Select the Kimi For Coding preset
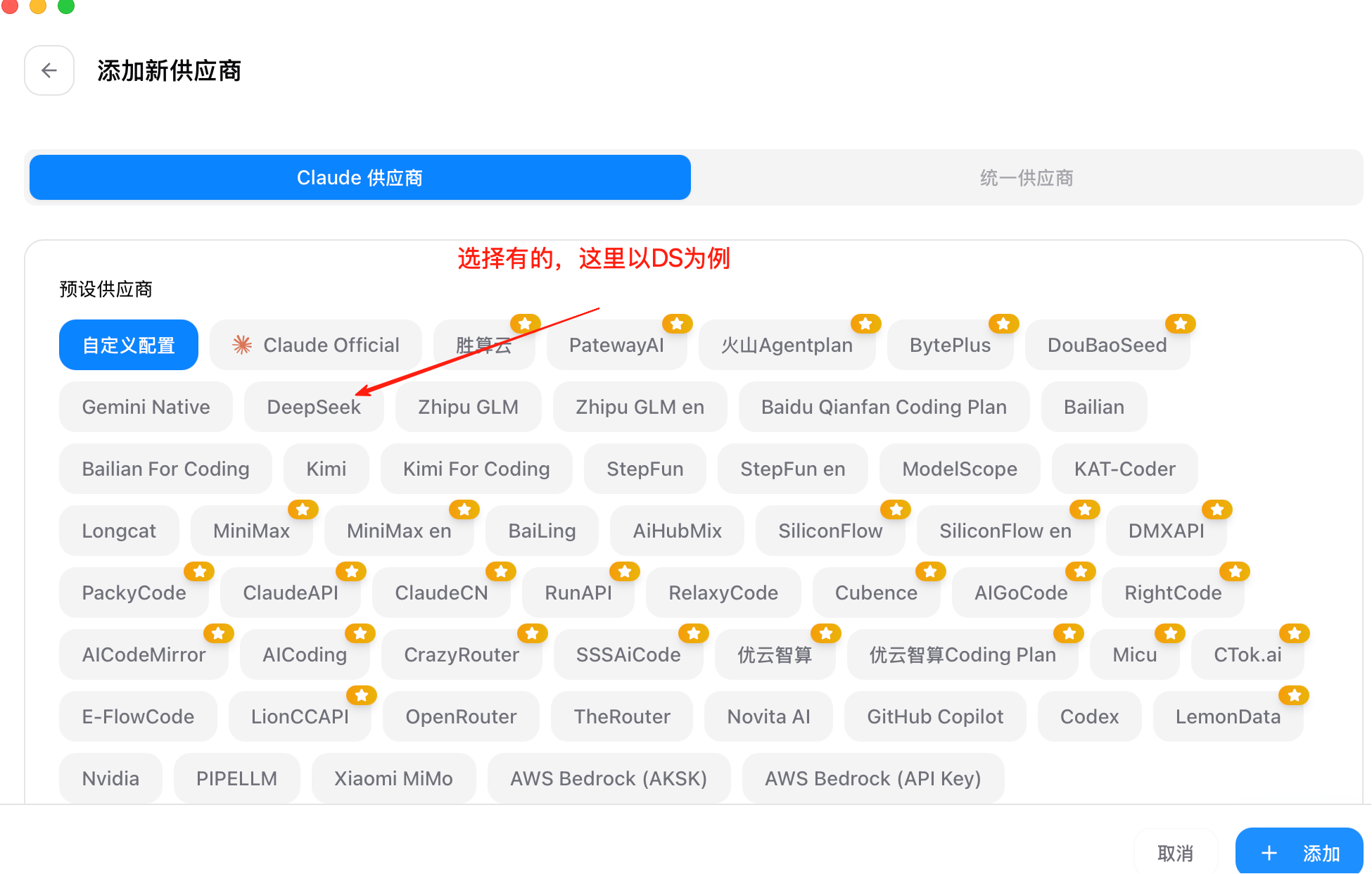The height and width of the screenshot is (874, 1372). 476,469
